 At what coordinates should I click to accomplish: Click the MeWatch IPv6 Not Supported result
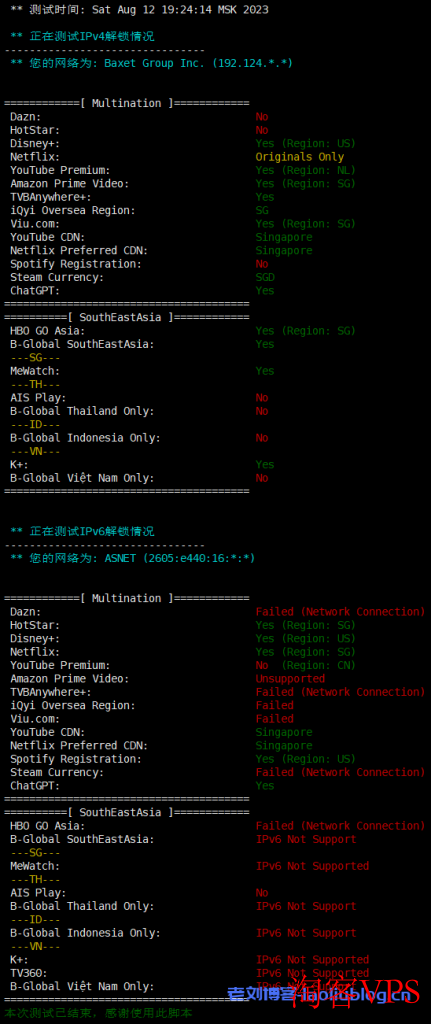coord(312,867)
